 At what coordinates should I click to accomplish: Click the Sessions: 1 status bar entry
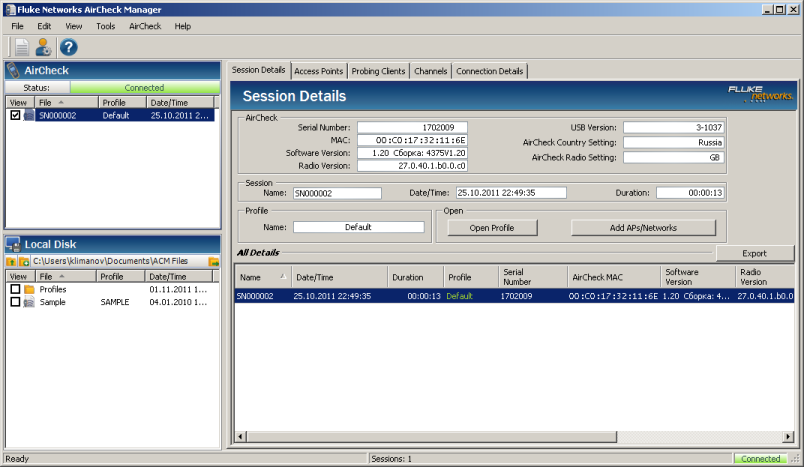click(x=391, y=459)
